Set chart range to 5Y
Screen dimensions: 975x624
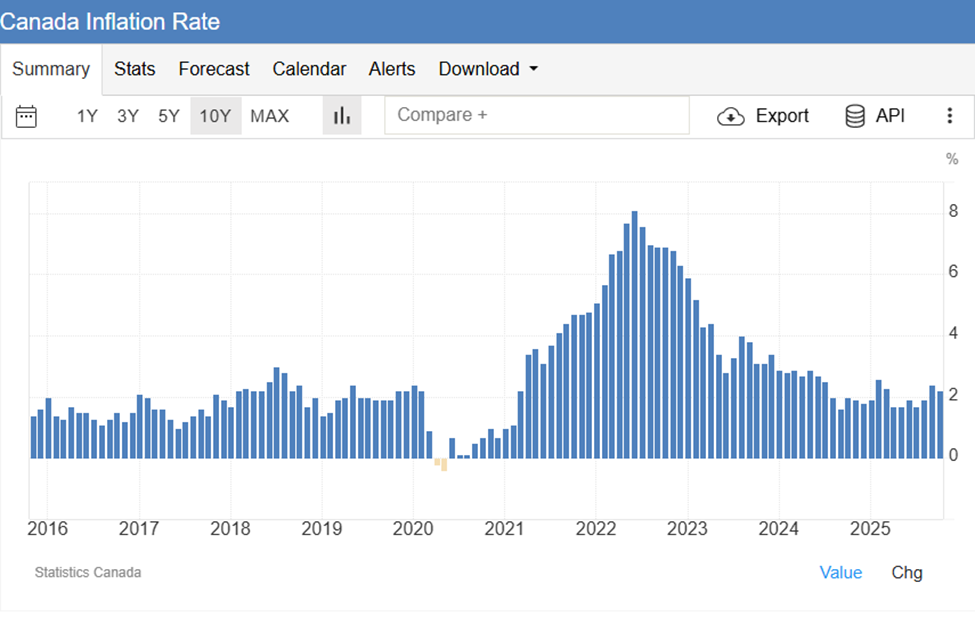pos(169,116)
